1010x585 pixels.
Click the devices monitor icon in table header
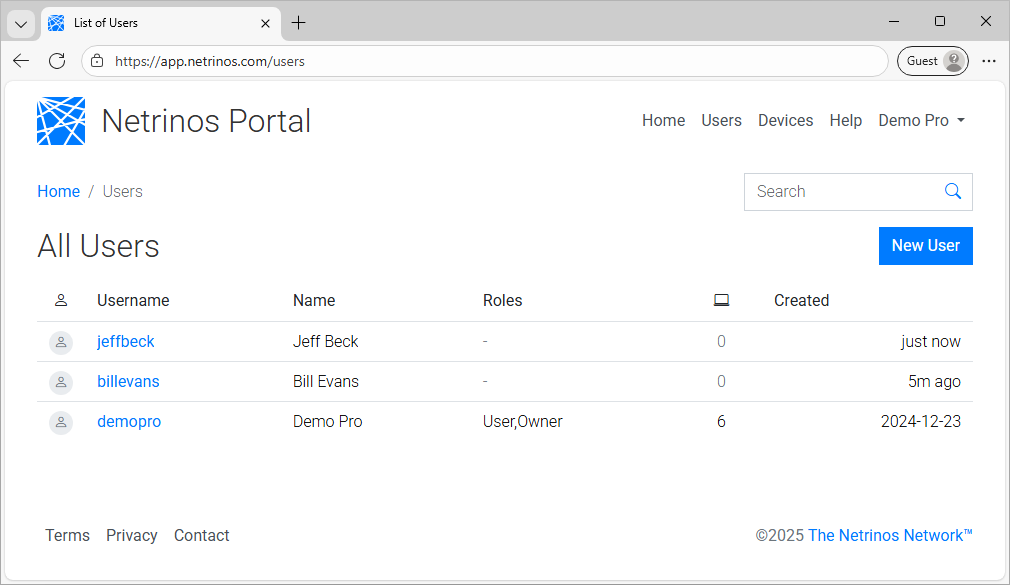click(721, 299)
